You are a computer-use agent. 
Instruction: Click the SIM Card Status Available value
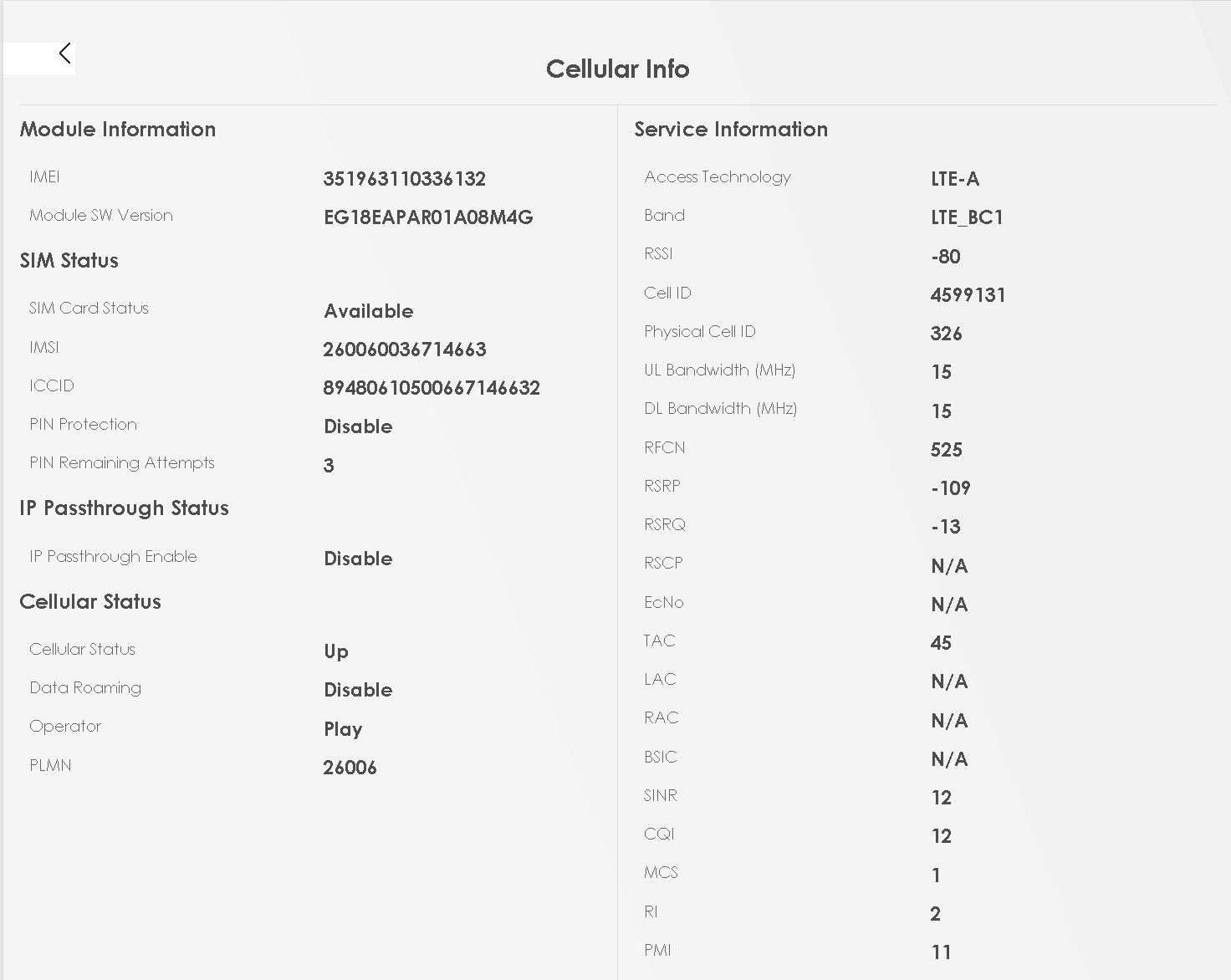369,311
